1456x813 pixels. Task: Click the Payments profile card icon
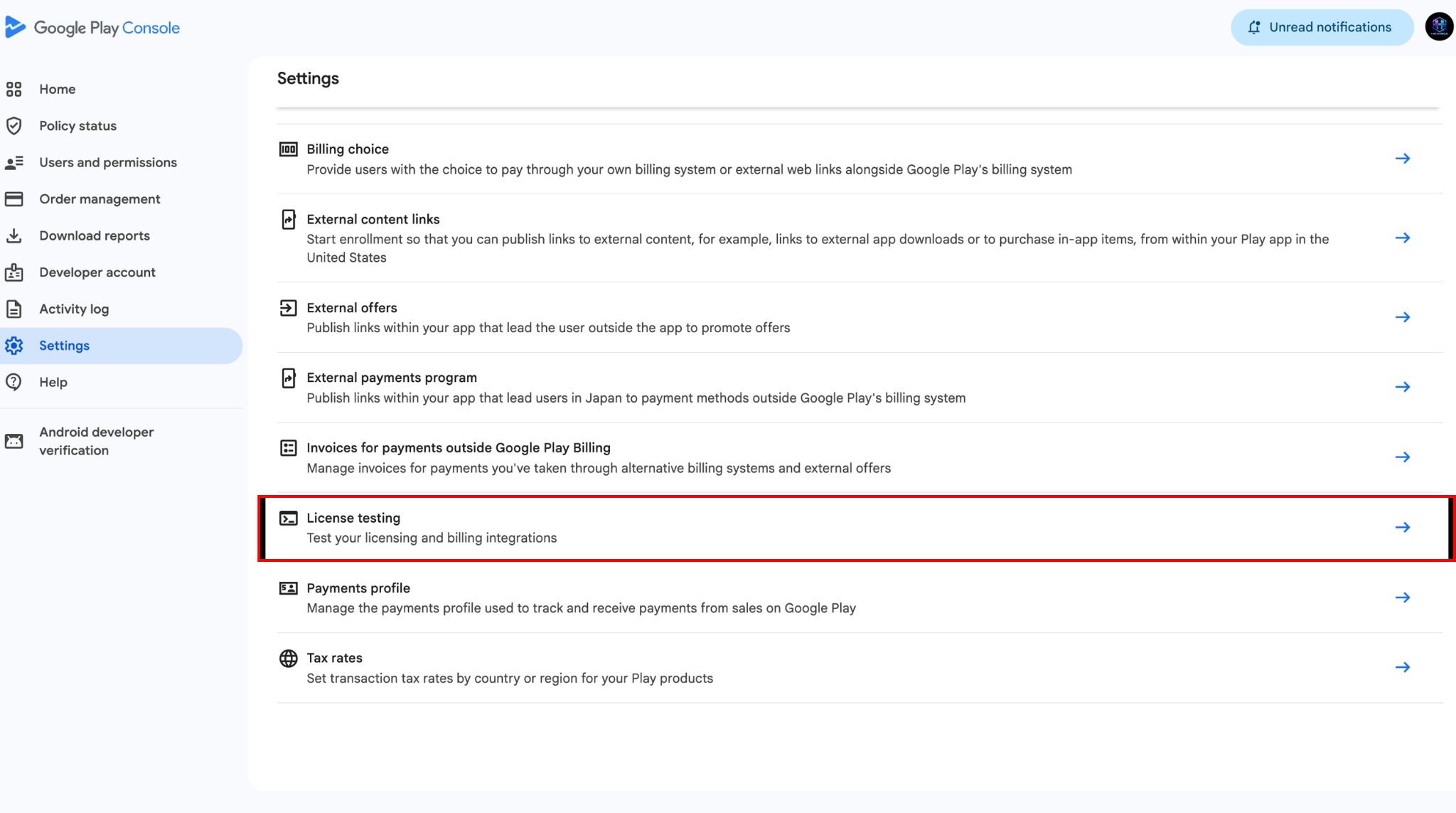click(288, 588)
